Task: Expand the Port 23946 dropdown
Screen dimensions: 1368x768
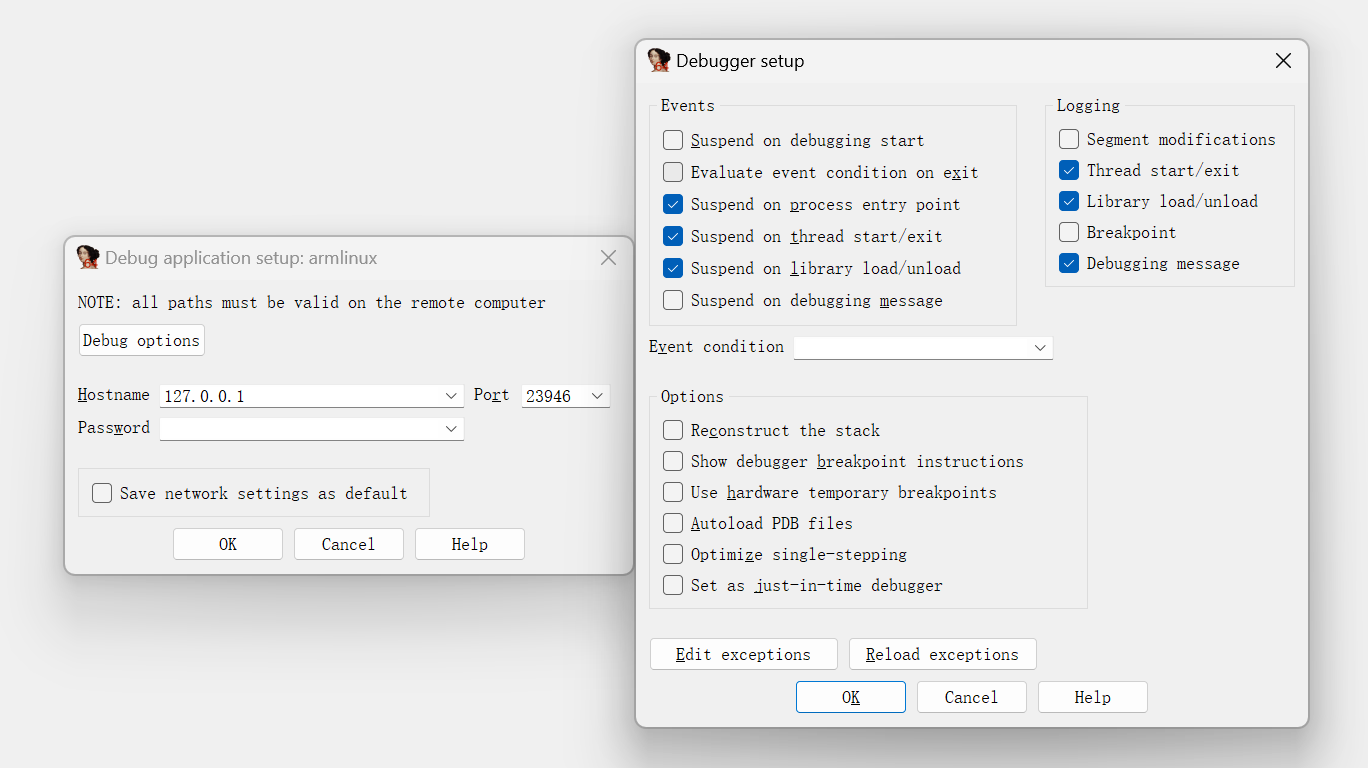Action: [x=597, y=397]
